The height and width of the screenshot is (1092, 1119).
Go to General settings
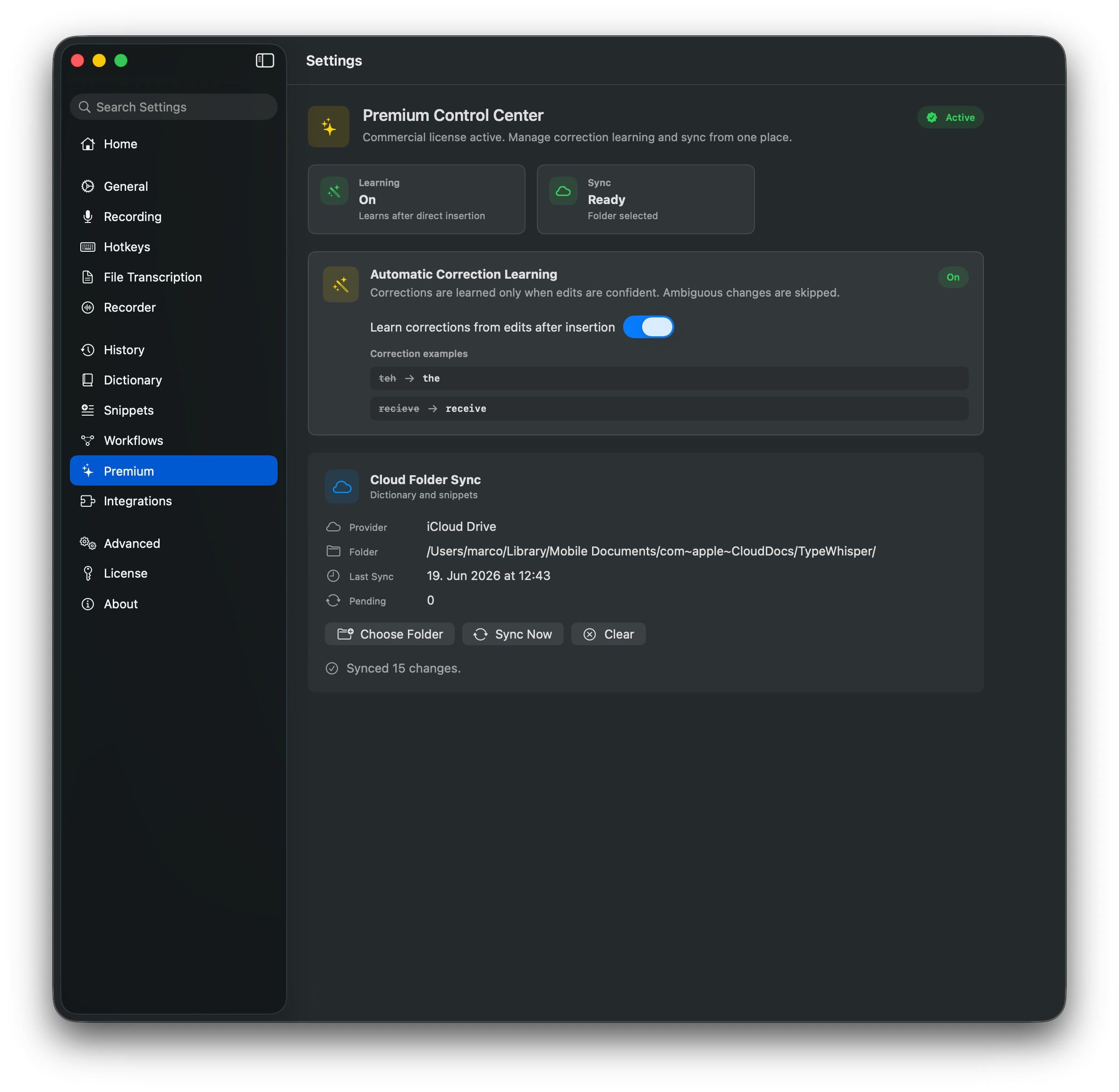(x=174, y=187)
